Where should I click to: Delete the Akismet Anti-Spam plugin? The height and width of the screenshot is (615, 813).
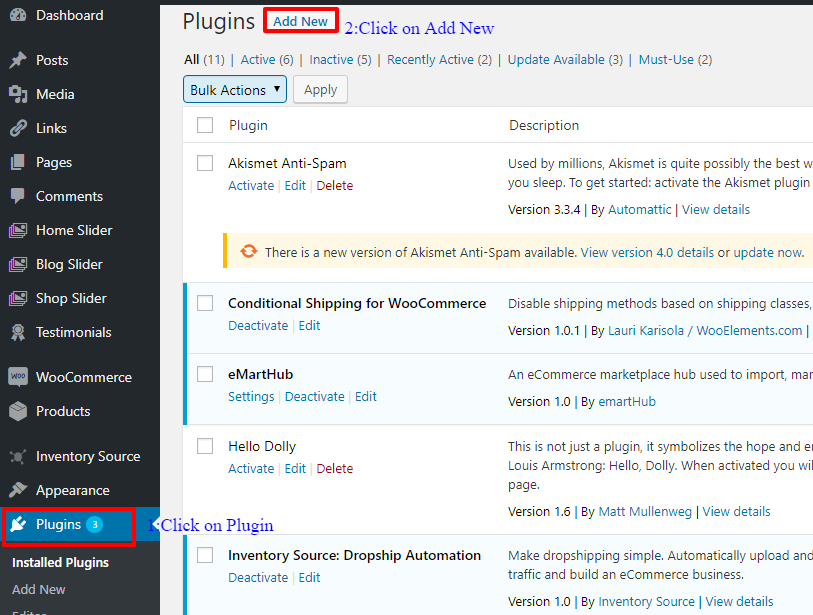pyautogui.click(x=334, y=186)
